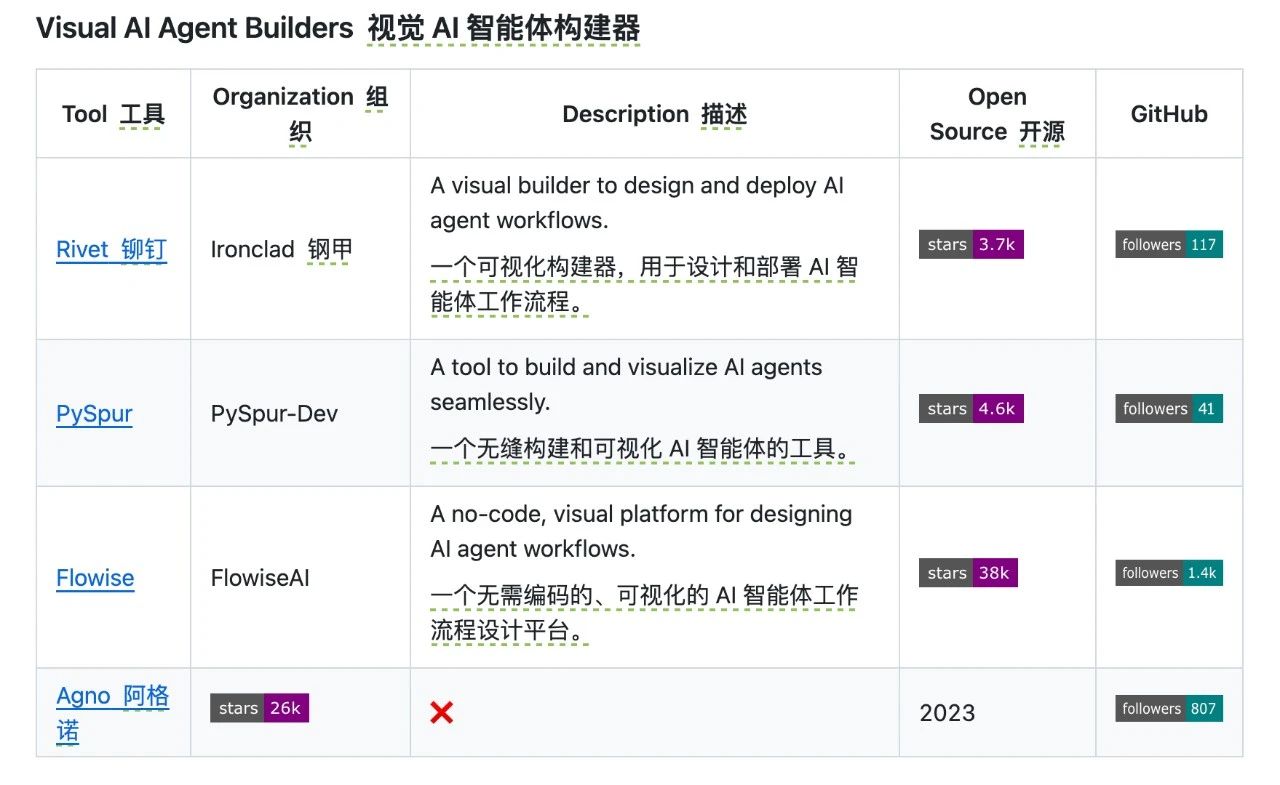Image resolution: width=1280 pixels, height=785 pixels.
Task: Click the 'Organization' column header
Action: click(x=300, y=114)
